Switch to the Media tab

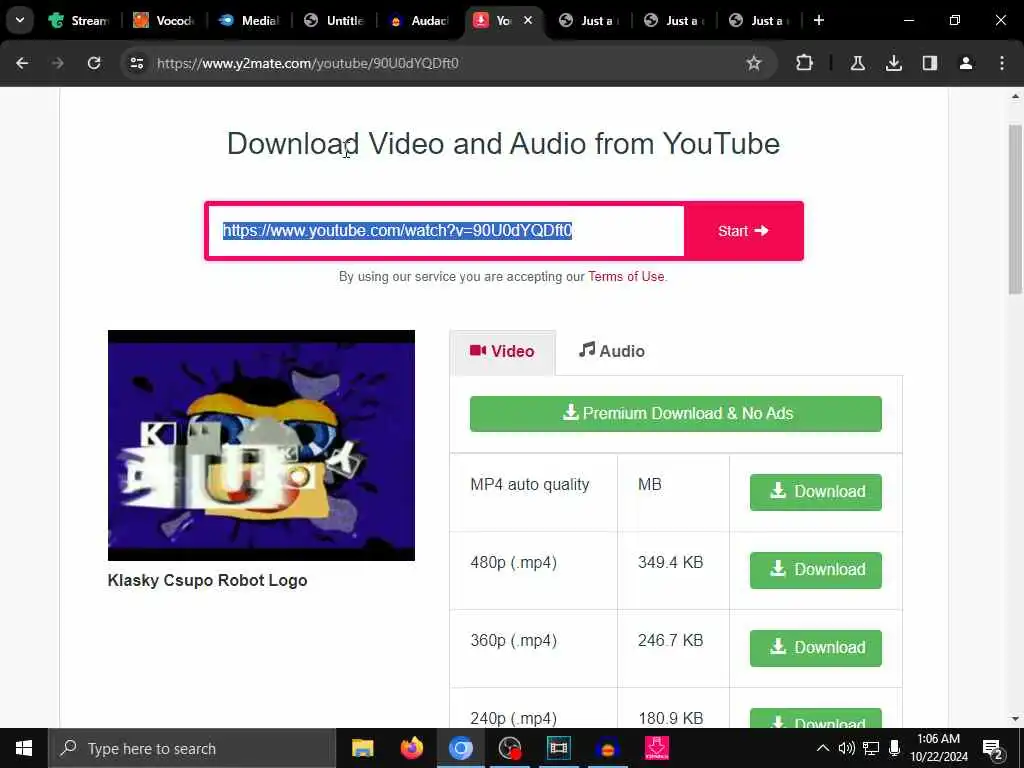[x=249, y=20]
